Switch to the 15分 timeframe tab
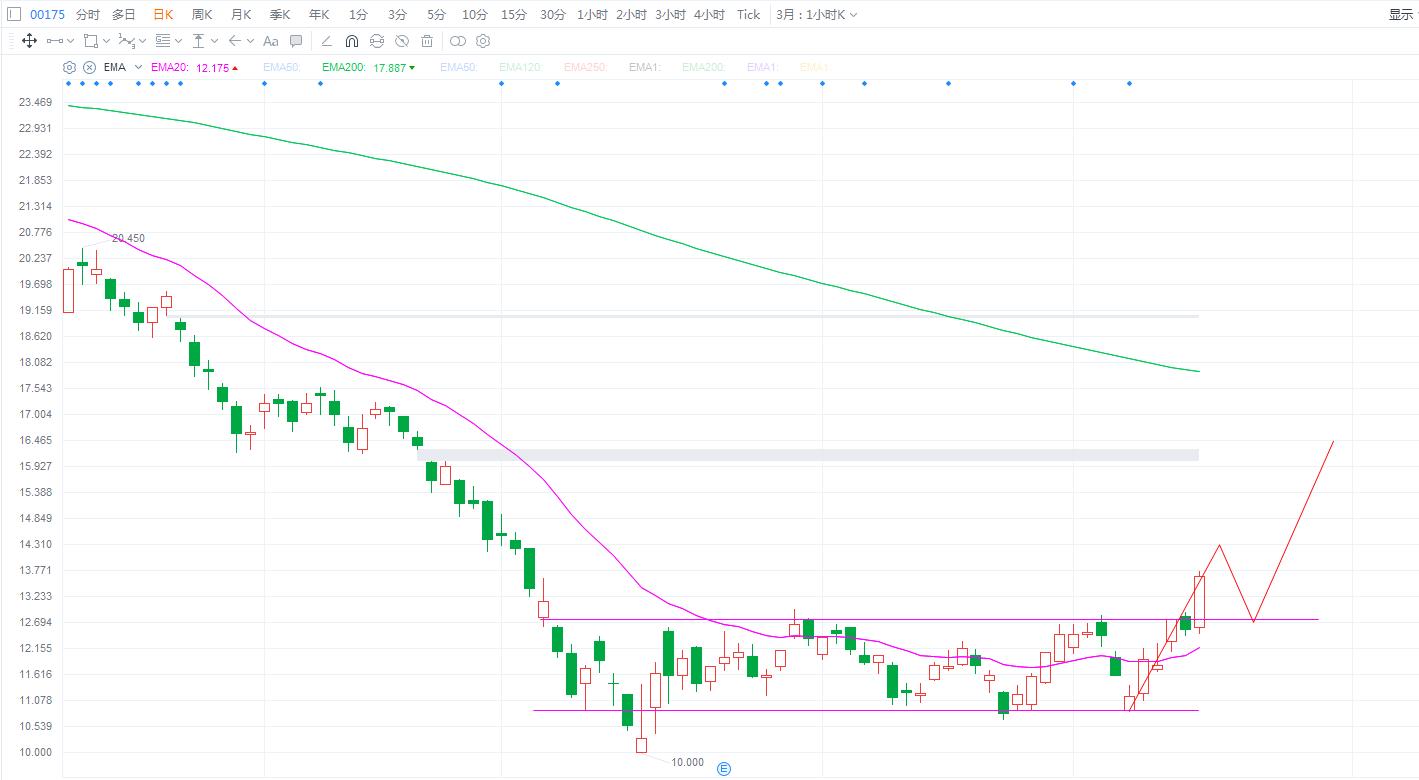Screen dimensions: 1419x780 [x=514, y=14]
